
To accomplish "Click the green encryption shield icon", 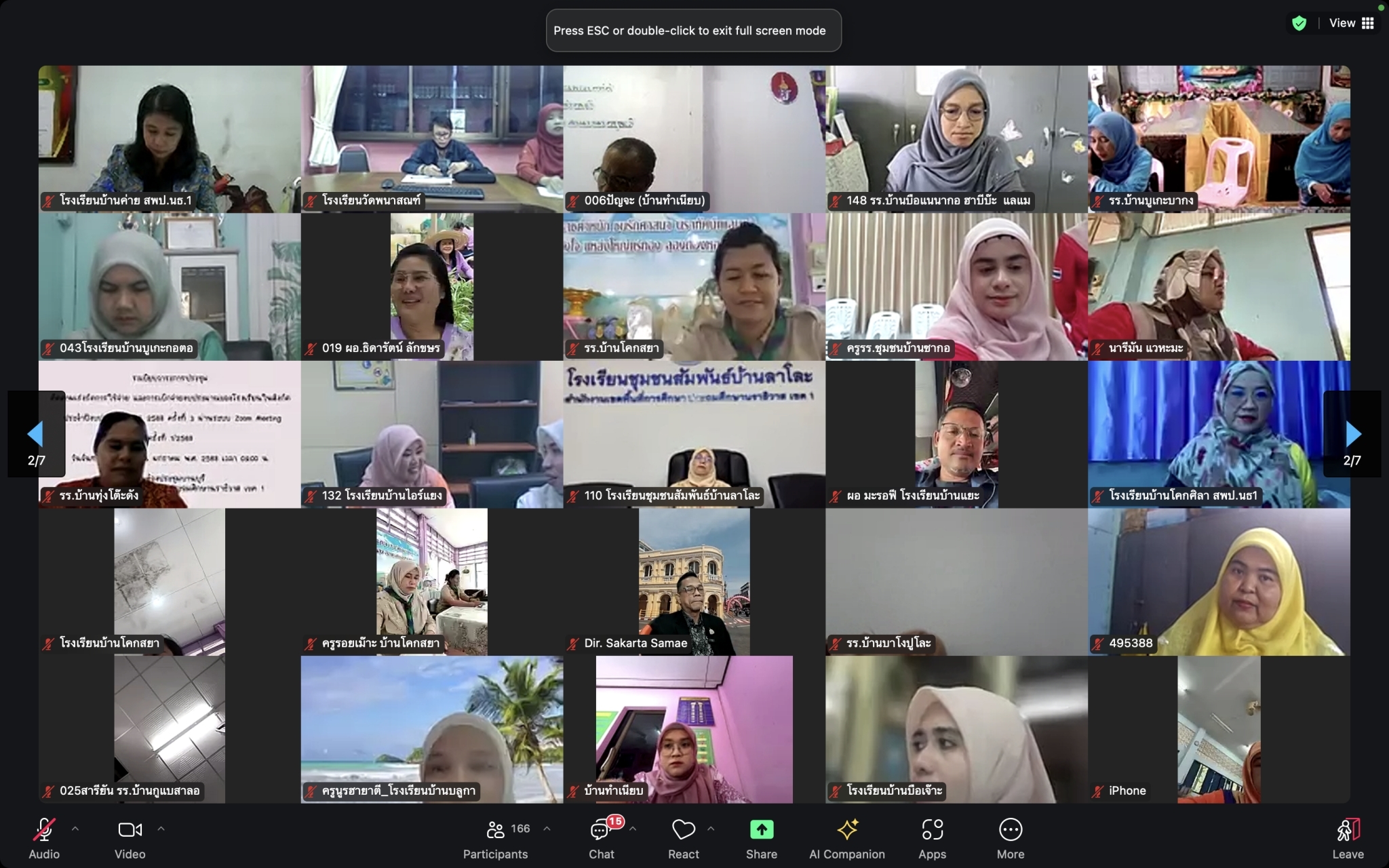I will click(x=1299, y=24).
